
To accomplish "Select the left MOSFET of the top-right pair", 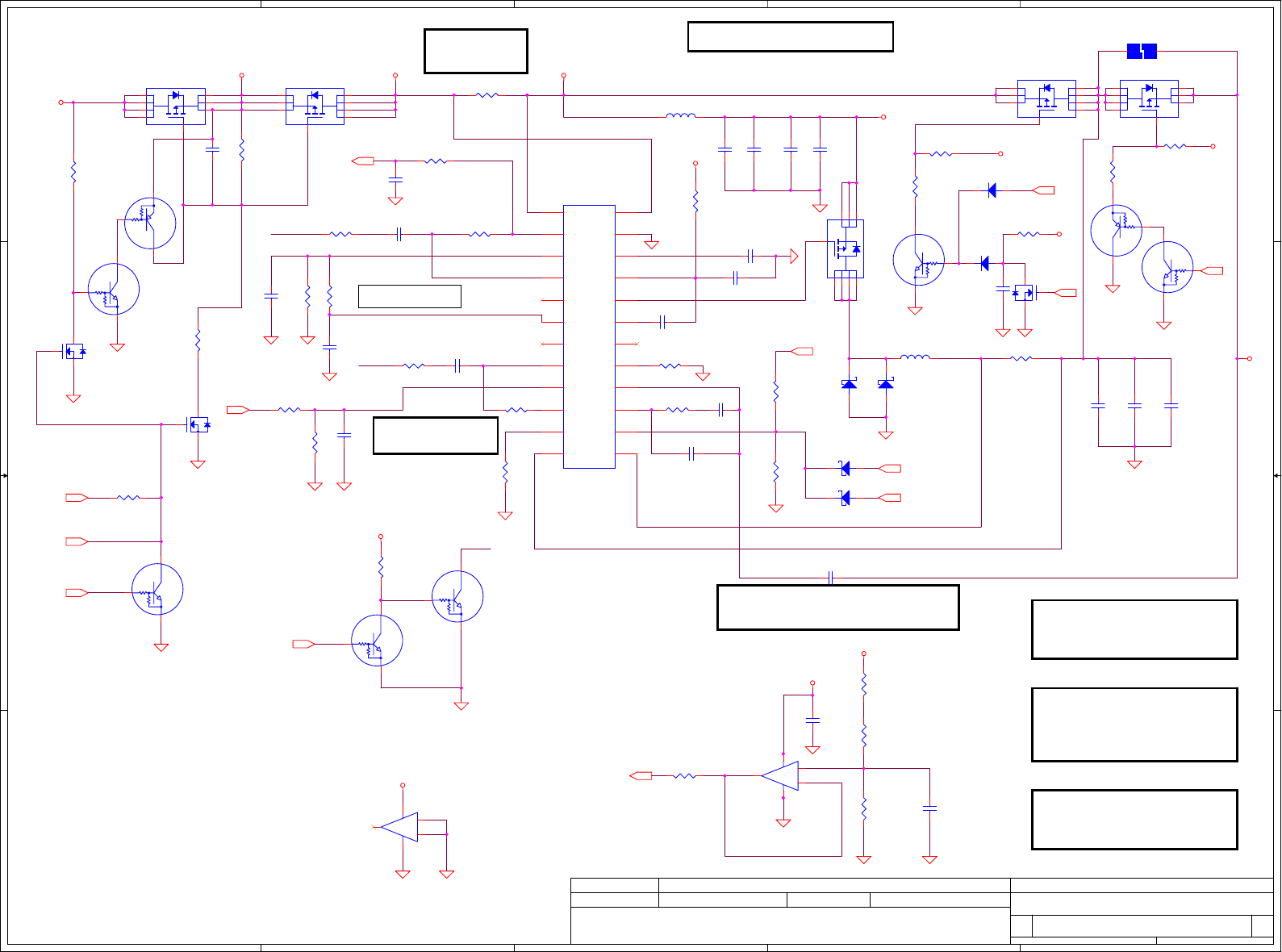I will click(x=1046, y=98).
